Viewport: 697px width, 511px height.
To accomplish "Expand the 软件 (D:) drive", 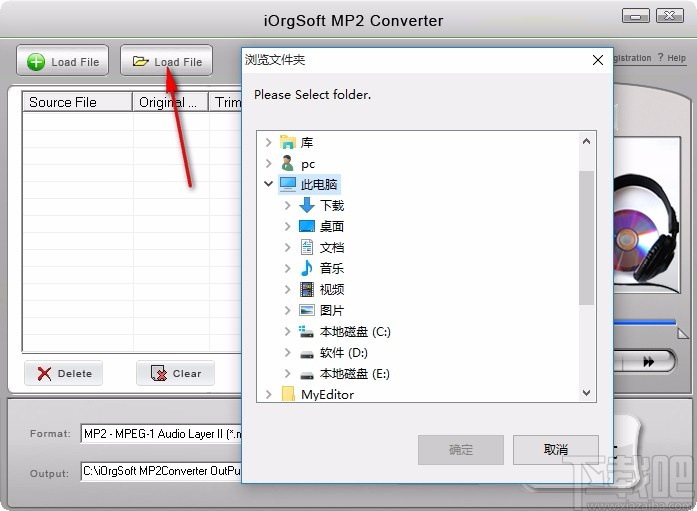I will click(288, 352).
